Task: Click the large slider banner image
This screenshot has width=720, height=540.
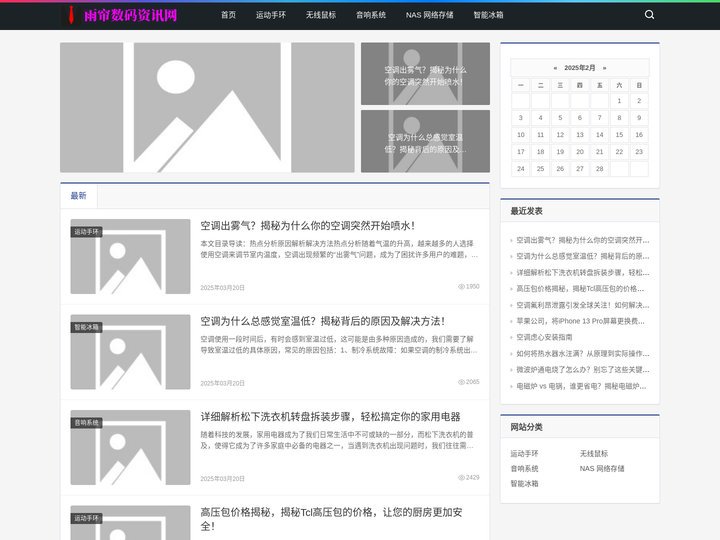Action: click(x=207, y=107)
